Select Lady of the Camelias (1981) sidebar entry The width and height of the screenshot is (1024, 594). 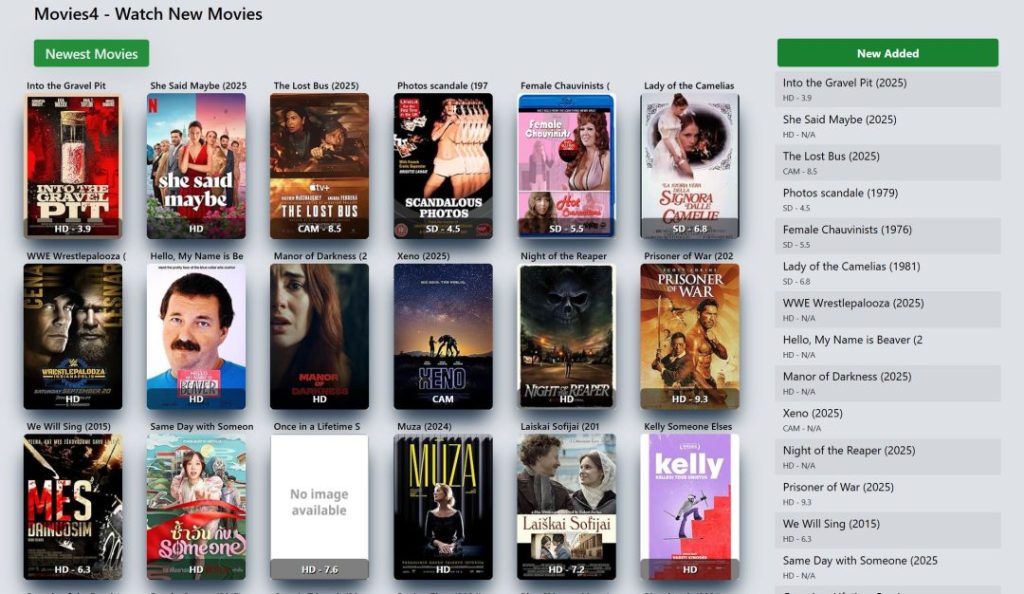[x=888, y=273]
